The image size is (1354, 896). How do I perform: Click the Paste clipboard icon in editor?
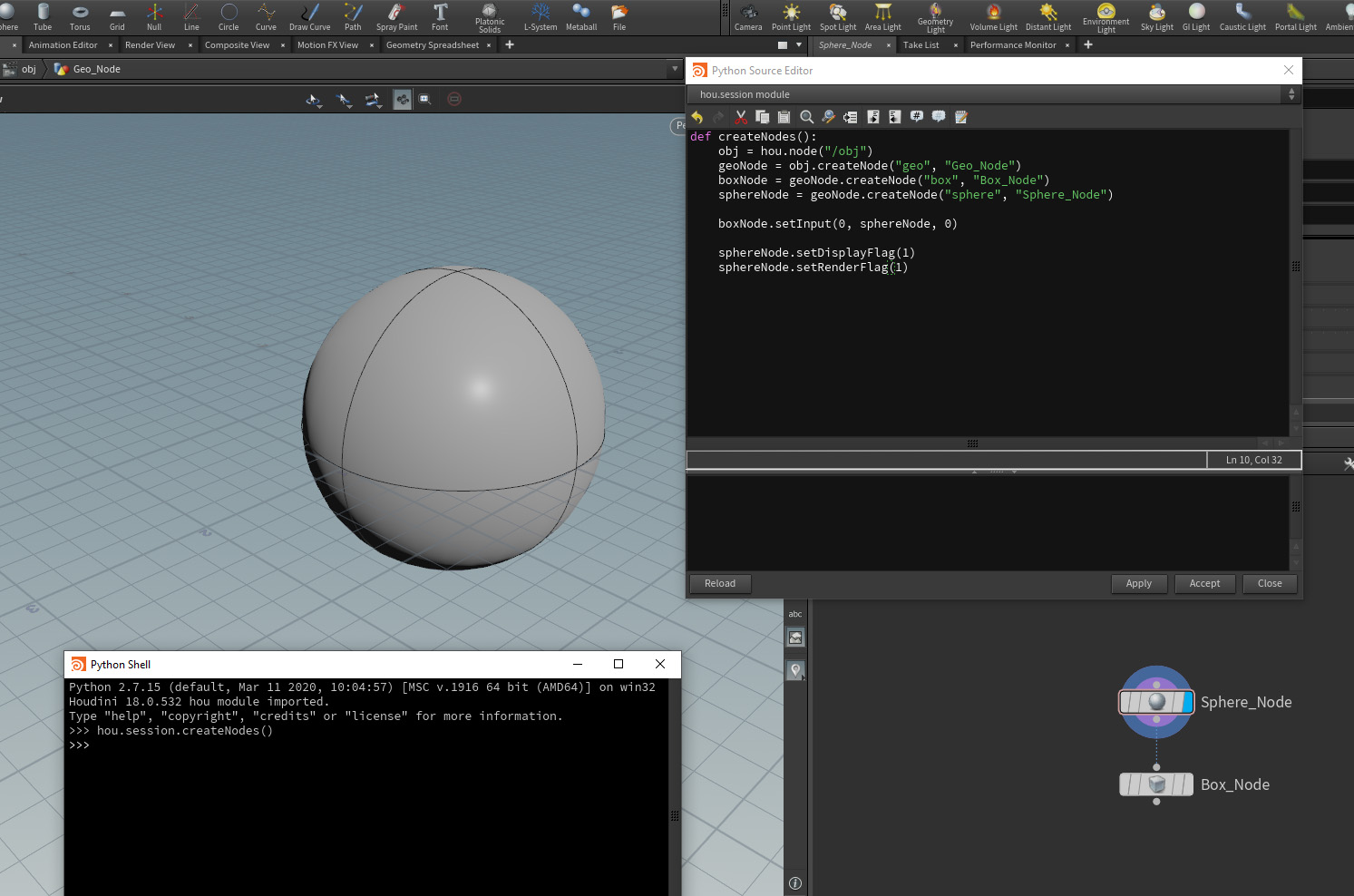[784, 117]
